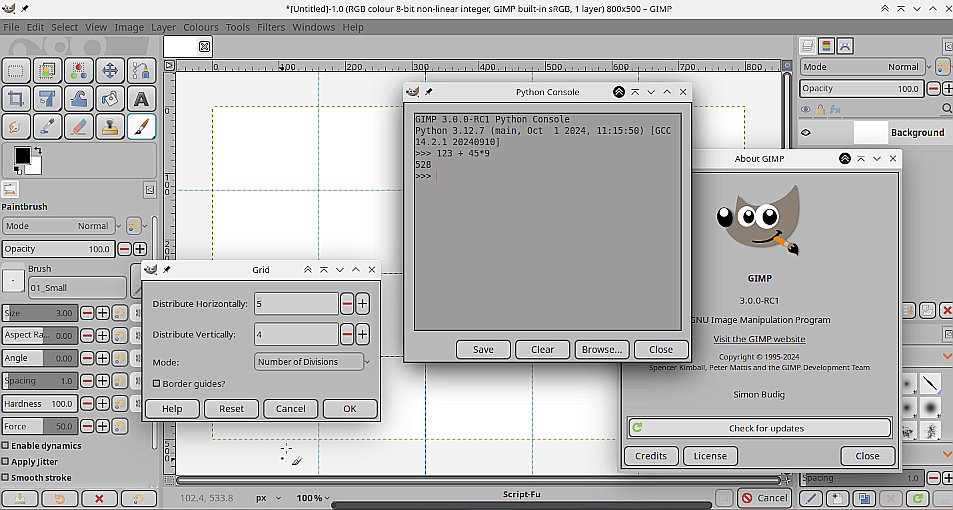Toggle the fx effects column header in Layers
Screen dimensions: 953x510
[x=835, y=110]
